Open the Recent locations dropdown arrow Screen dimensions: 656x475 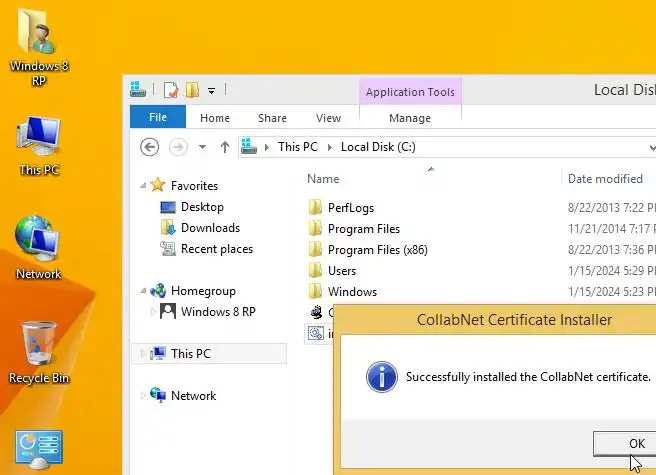pos(202,147)
